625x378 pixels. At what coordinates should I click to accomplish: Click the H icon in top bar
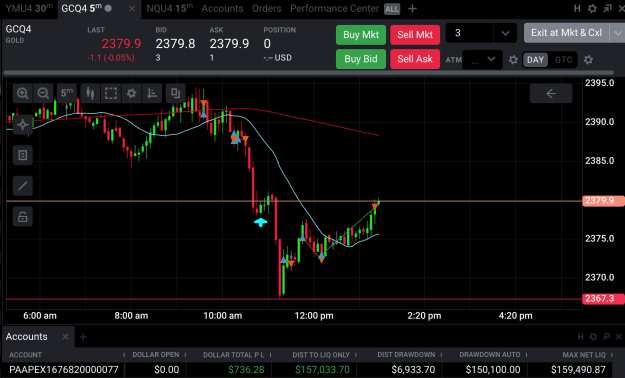click(577, 8)
